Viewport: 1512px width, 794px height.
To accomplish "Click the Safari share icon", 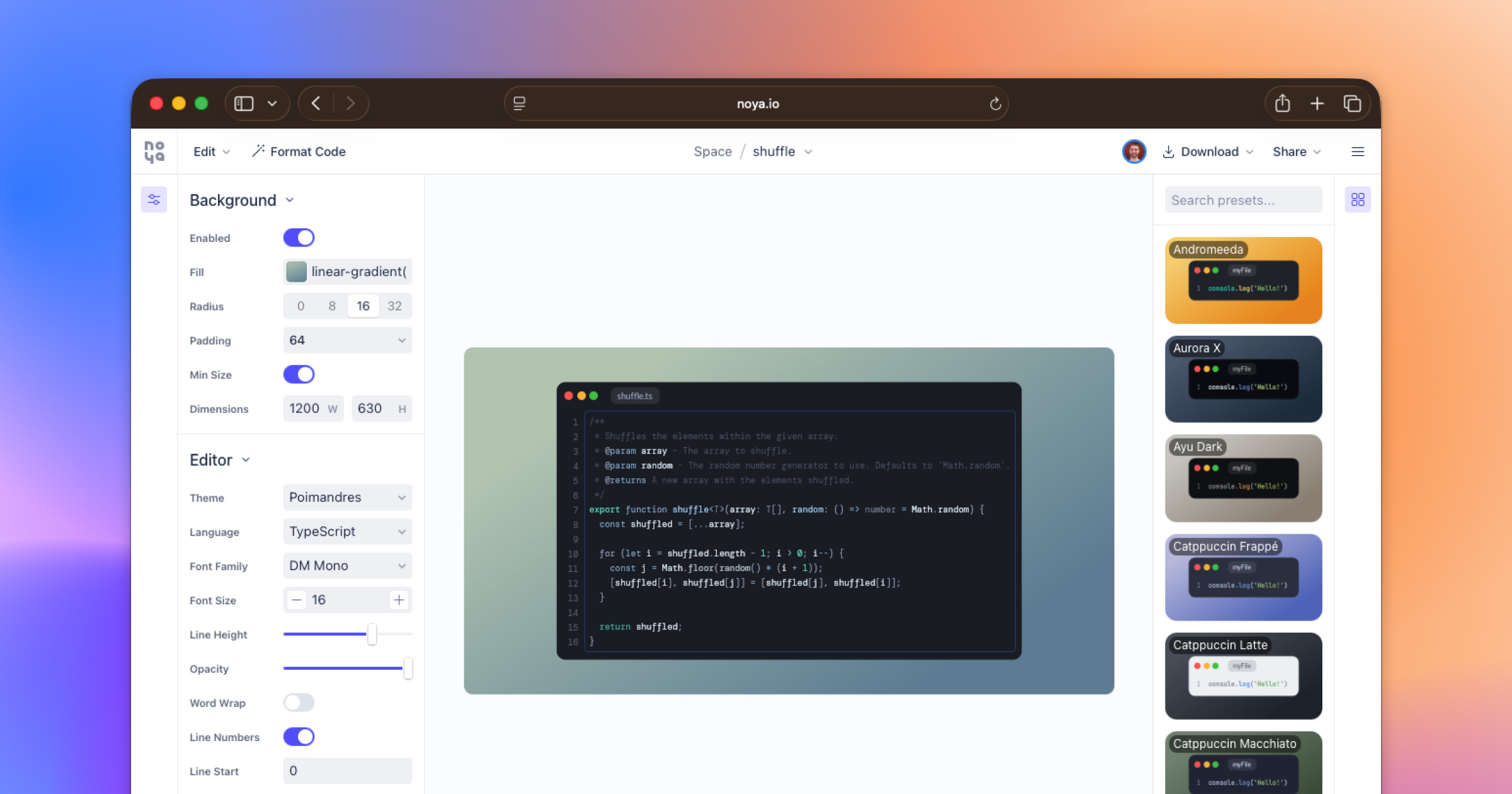I will click(1282, 103).
